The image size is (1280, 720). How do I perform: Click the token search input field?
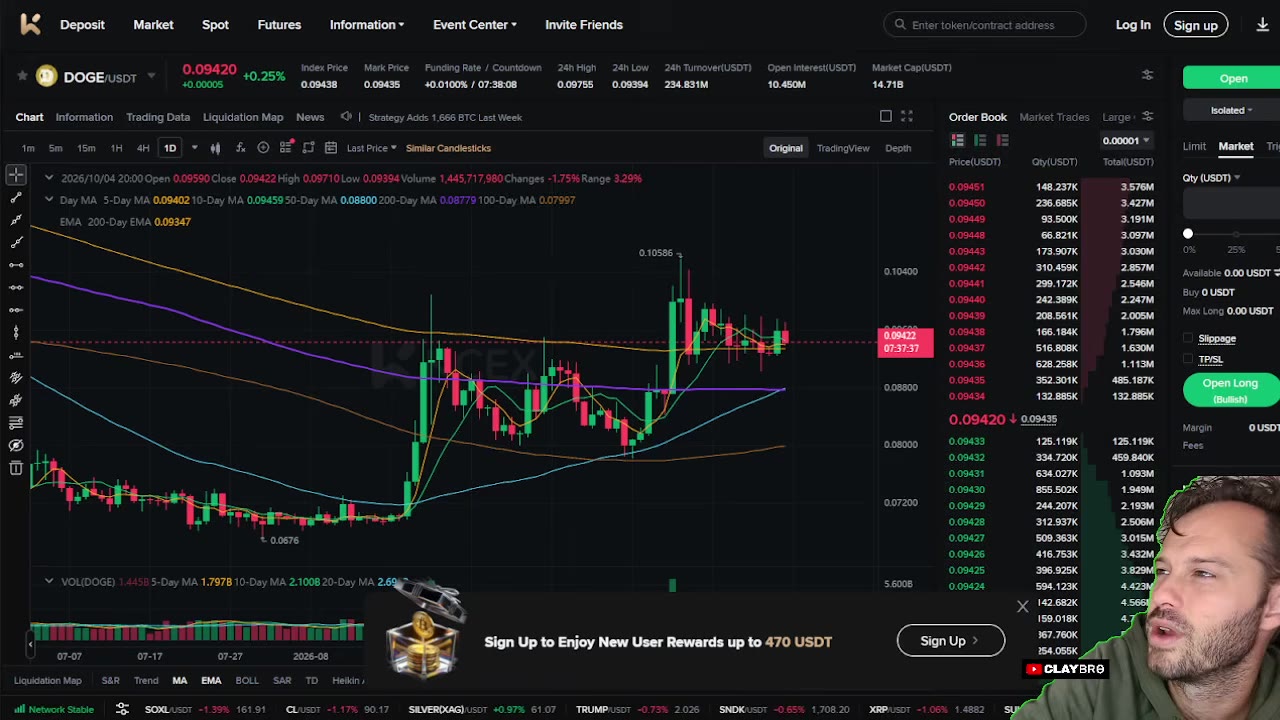[x=985, y=25]
